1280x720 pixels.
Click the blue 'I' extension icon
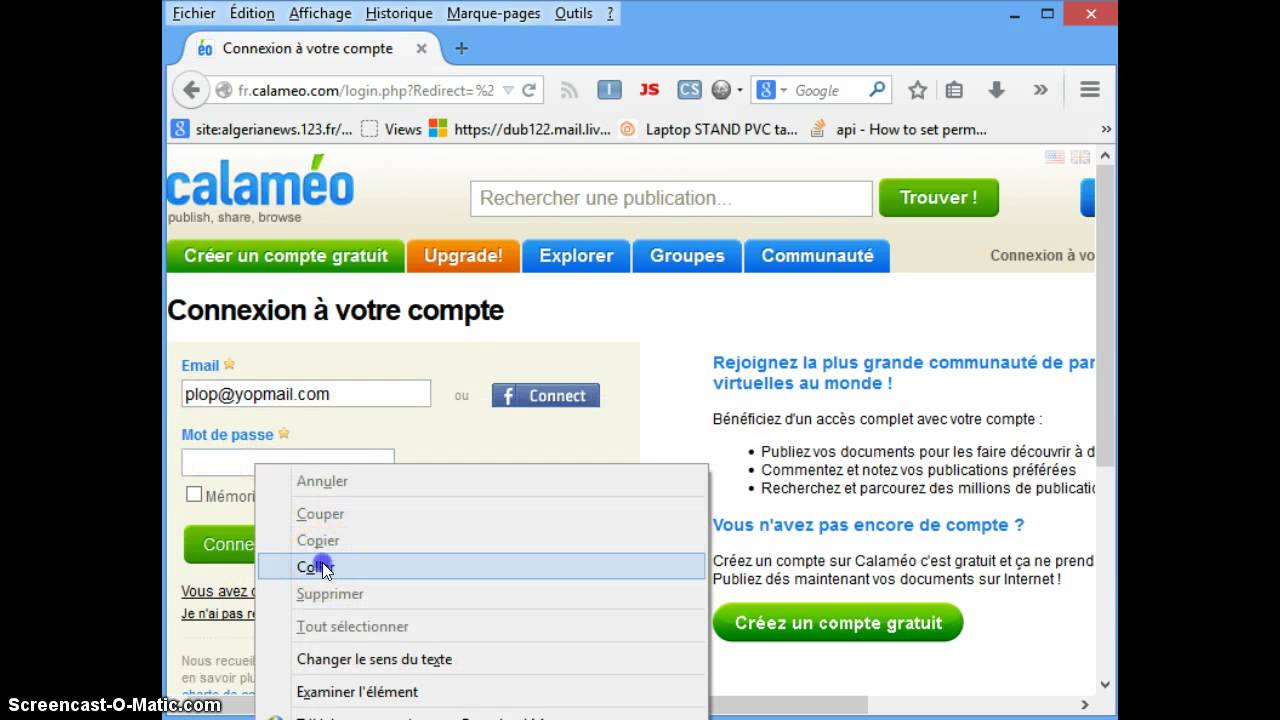(x=609, y=90)
